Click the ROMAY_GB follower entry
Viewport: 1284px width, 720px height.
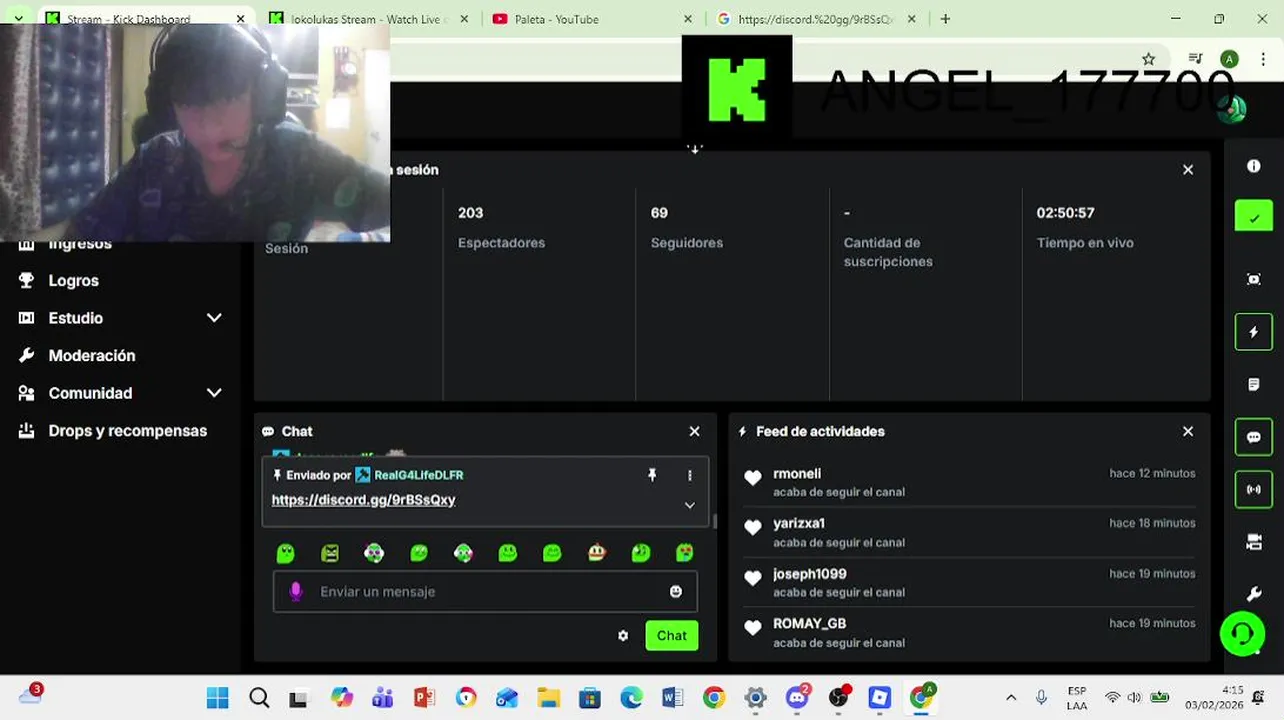click(968, 632)
